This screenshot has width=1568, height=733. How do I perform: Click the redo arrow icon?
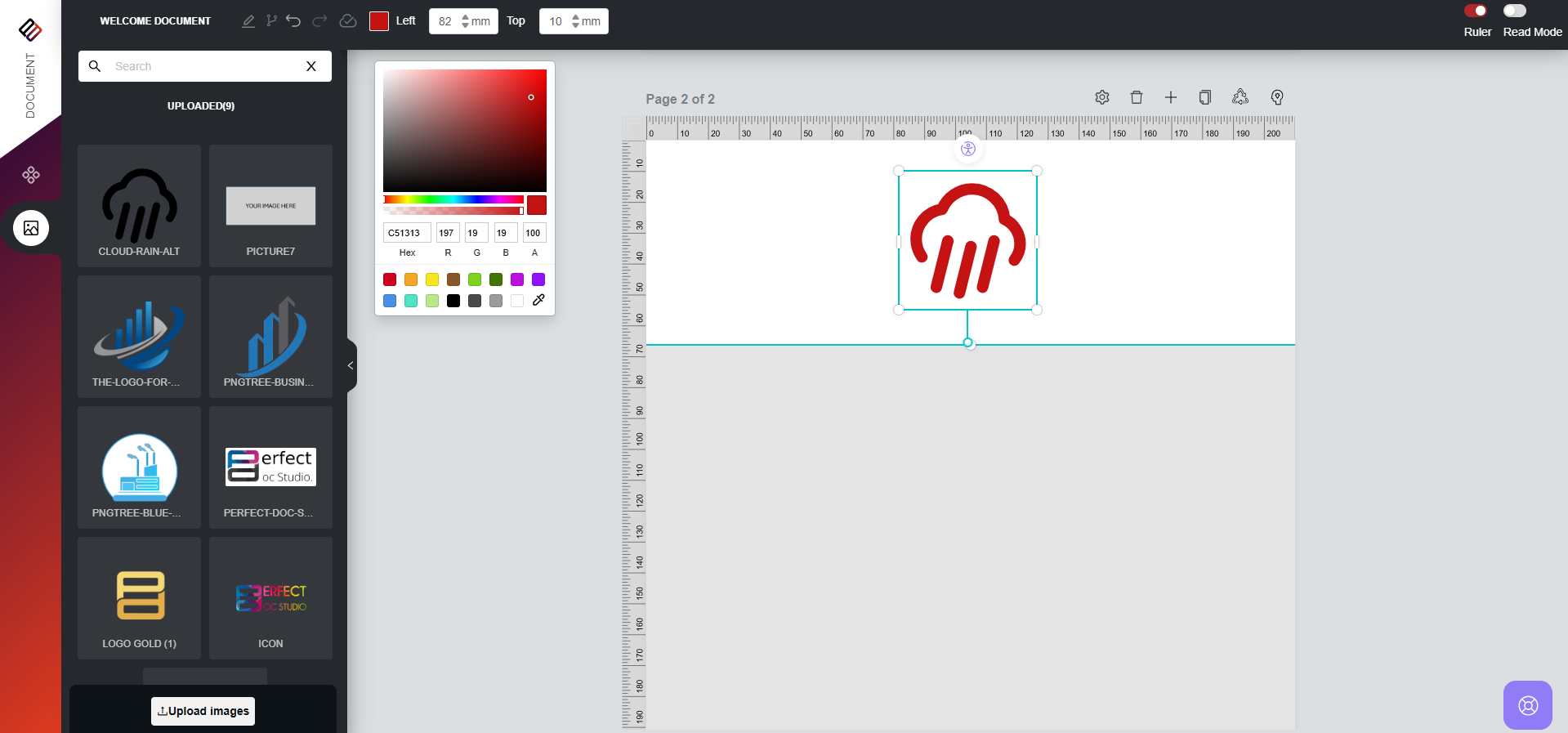320,21
